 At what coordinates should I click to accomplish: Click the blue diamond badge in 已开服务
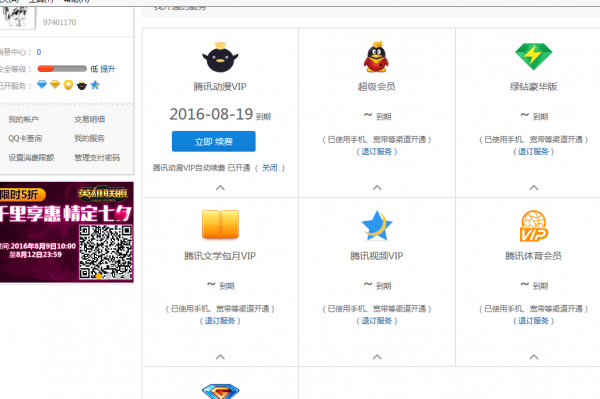pyautogui.click(x=42, y=85)
